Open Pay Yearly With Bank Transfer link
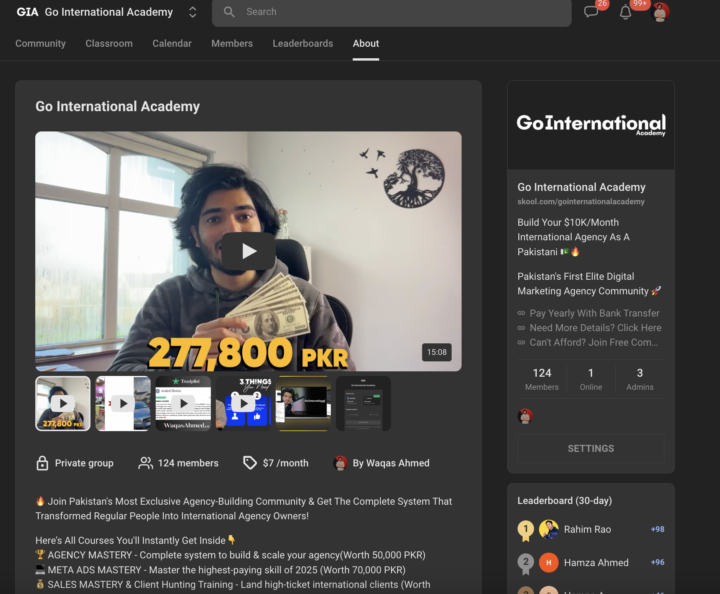Screen dimensions: 720x594 coord(594,313)
